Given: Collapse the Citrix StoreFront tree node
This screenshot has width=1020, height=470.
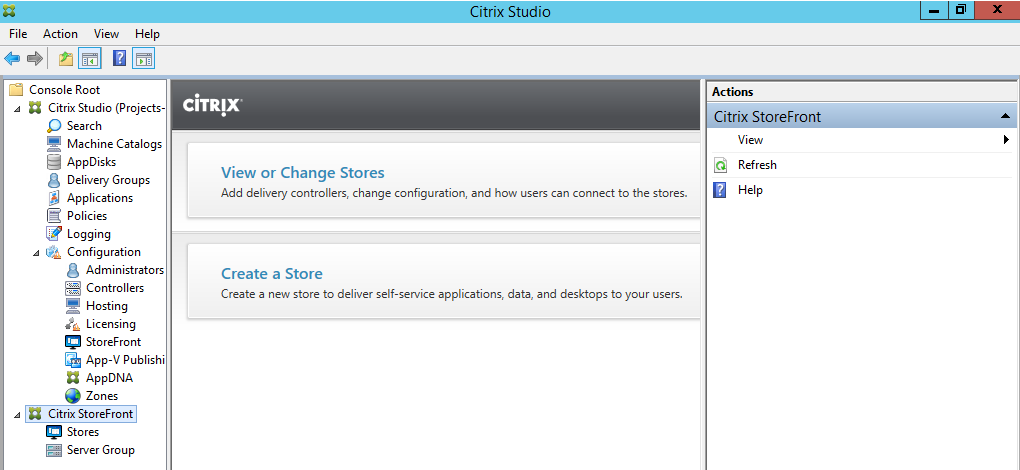Looking at the screenshot, I should coord(17,414).
